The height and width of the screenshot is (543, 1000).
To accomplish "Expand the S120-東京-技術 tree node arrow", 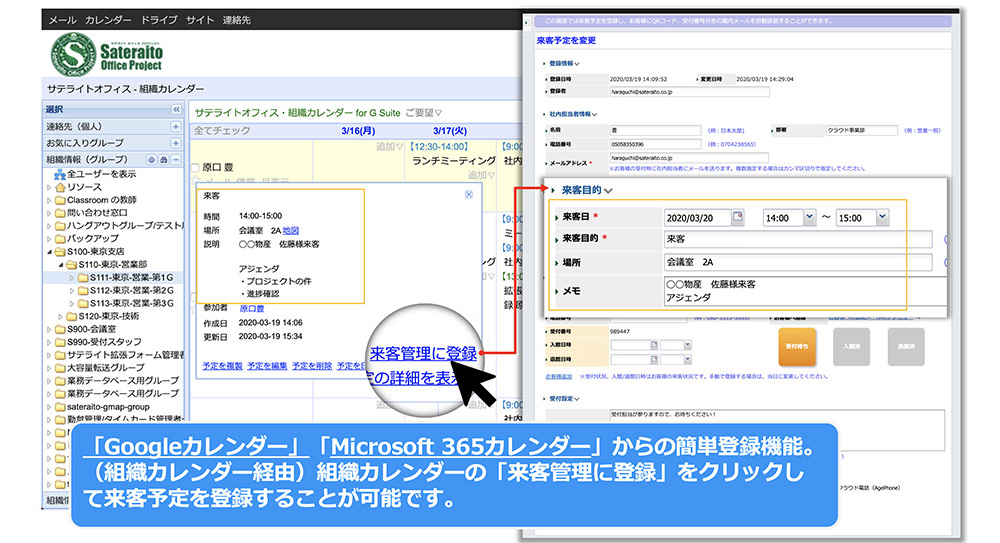I will click(x=61, y=316).
